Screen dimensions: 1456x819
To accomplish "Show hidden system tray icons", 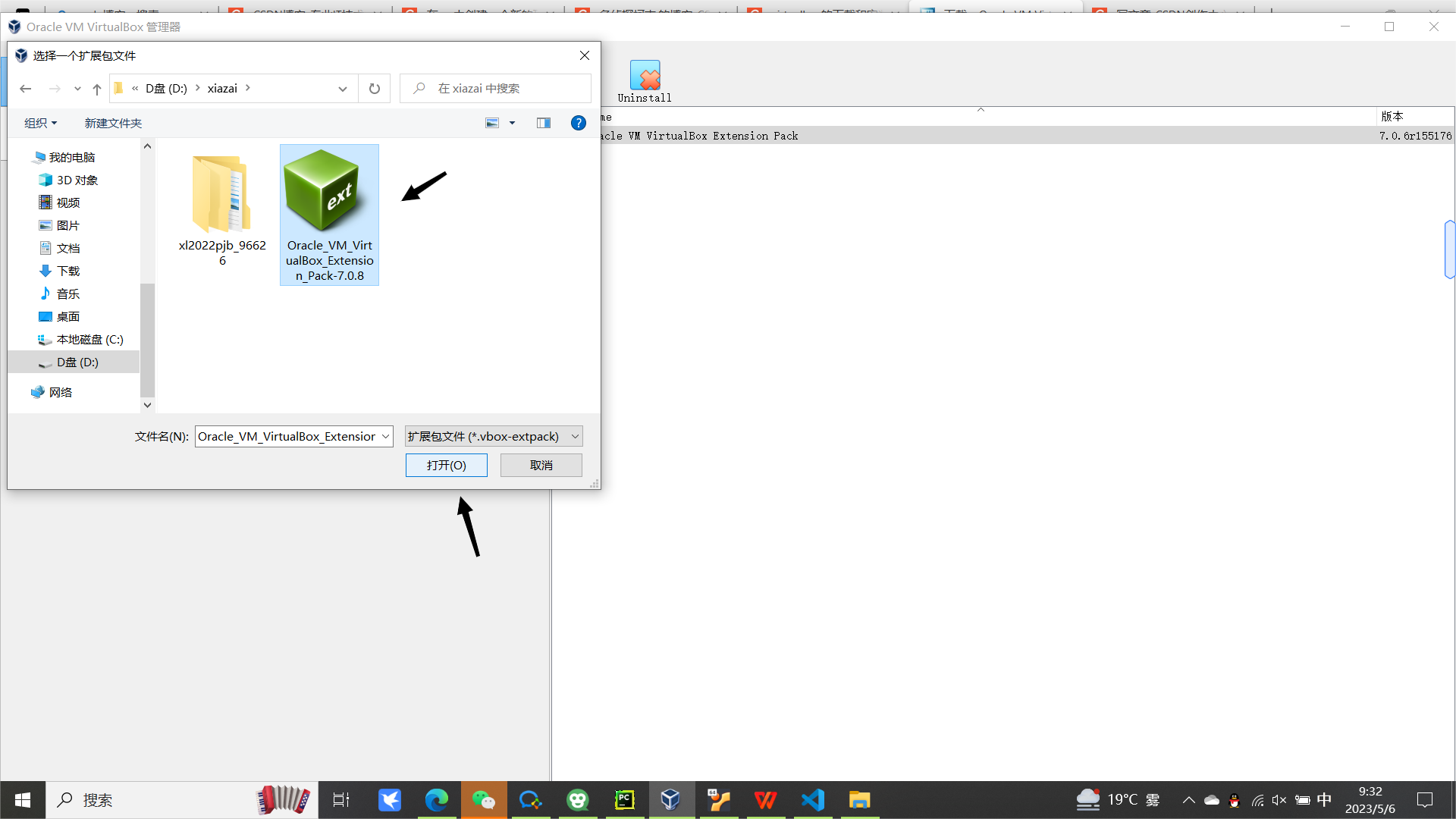I will pyautogui.click(x=1189, y=800).
